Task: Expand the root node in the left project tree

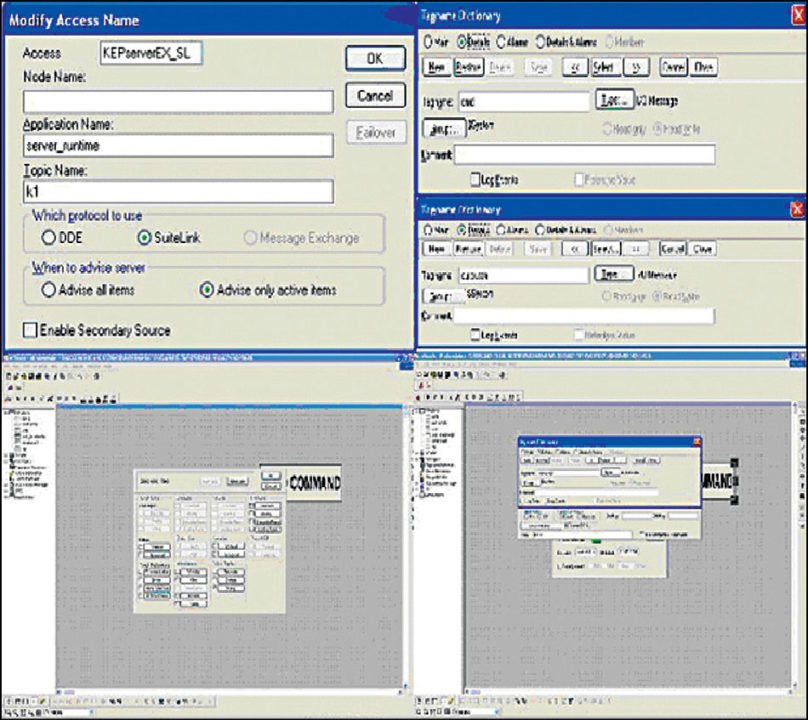Action: [6, 412]
